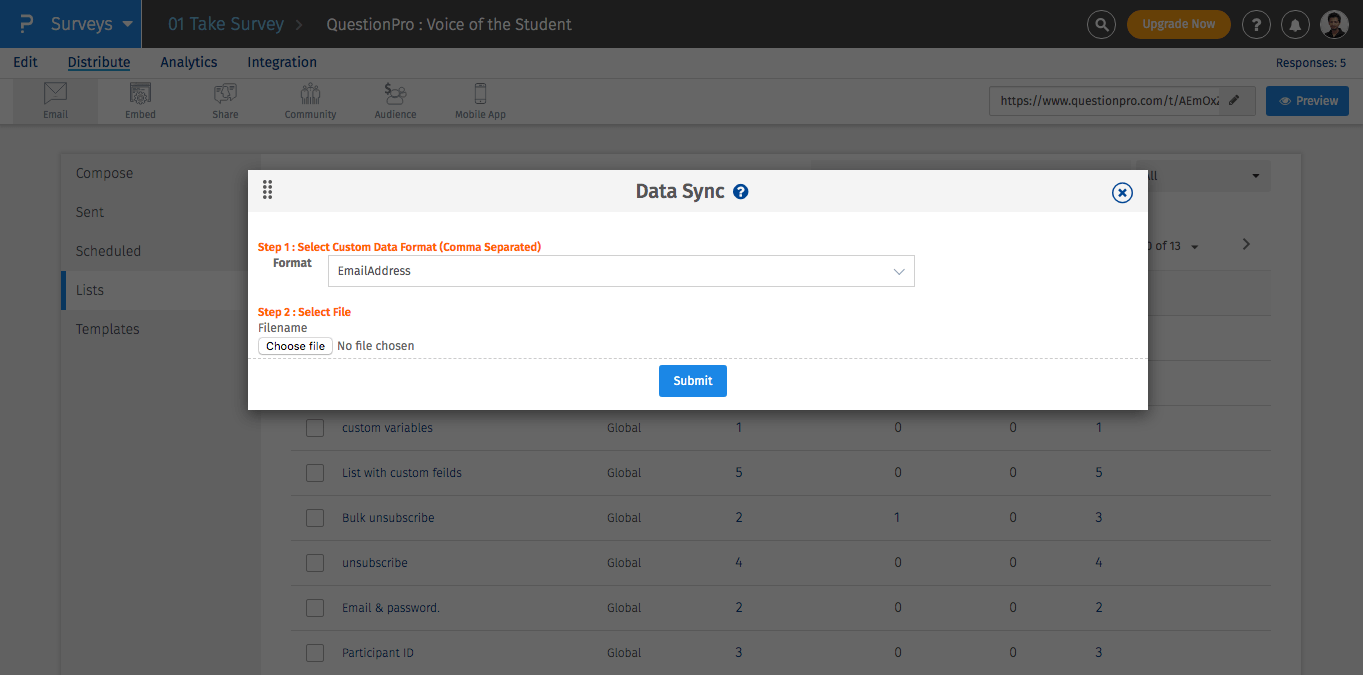Expand the pagination count dropdown
This screenshot has width=1363, height=675.
[1194, 246]
